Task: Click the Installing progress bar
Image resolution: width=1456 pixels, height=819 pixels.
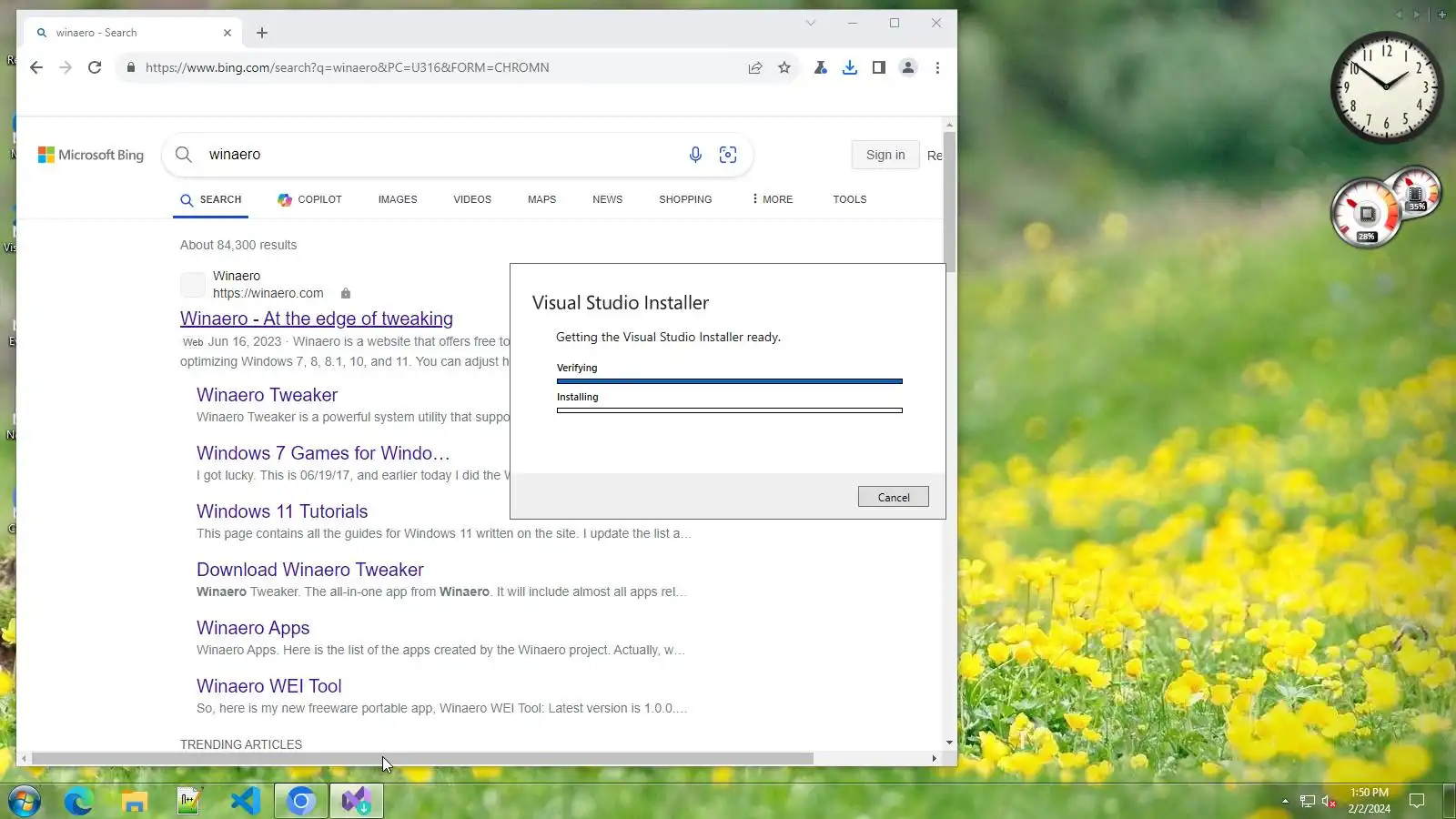Action: click(730, 410)
